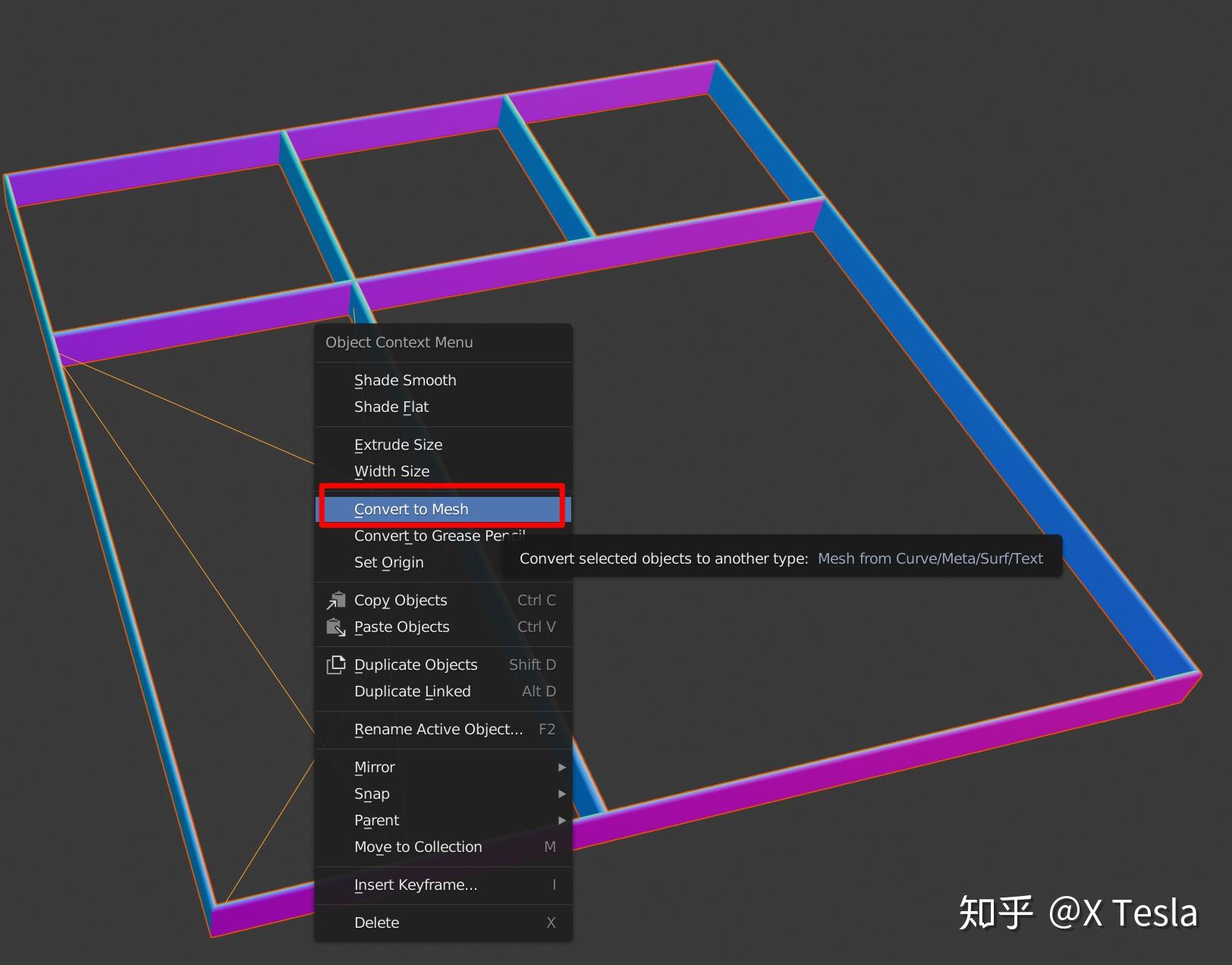Select Duplicate Linked
This screenshot has width=1232, height=965.
point(412,691)
